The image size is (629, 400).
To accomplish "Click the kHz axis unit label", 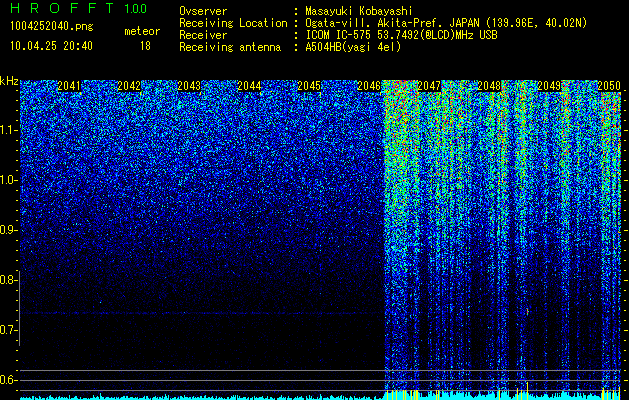I will (x=9, y=81).
